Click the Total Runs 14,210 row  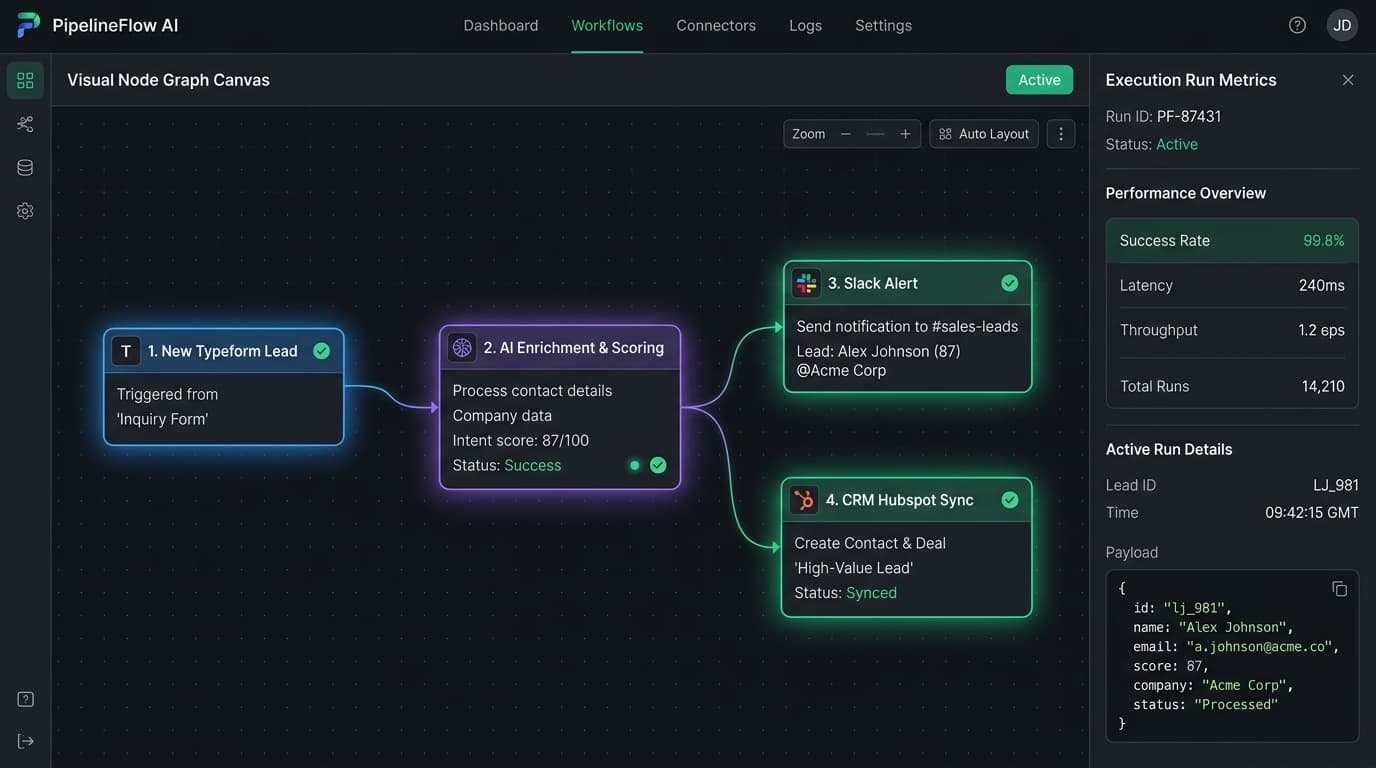pos(1232,386)
